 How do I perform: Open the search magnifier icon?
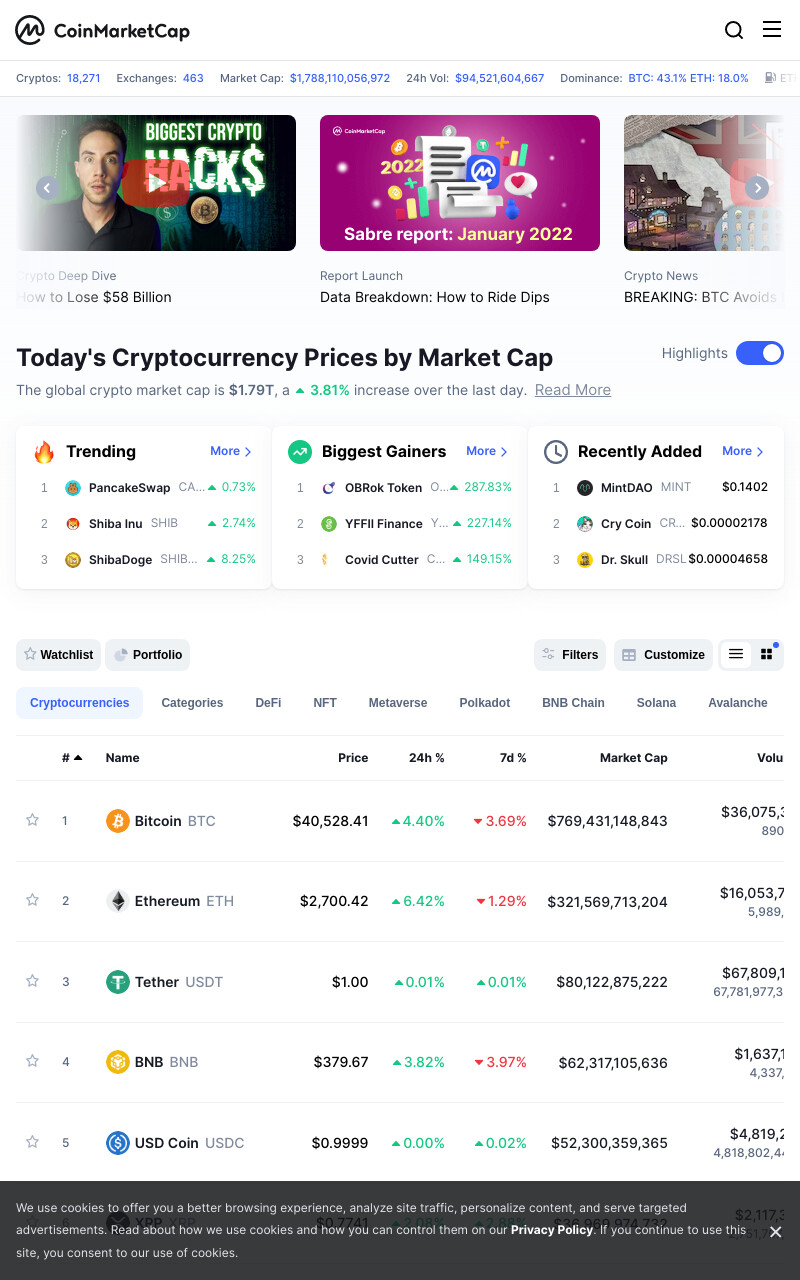click(x=734, y=30)
